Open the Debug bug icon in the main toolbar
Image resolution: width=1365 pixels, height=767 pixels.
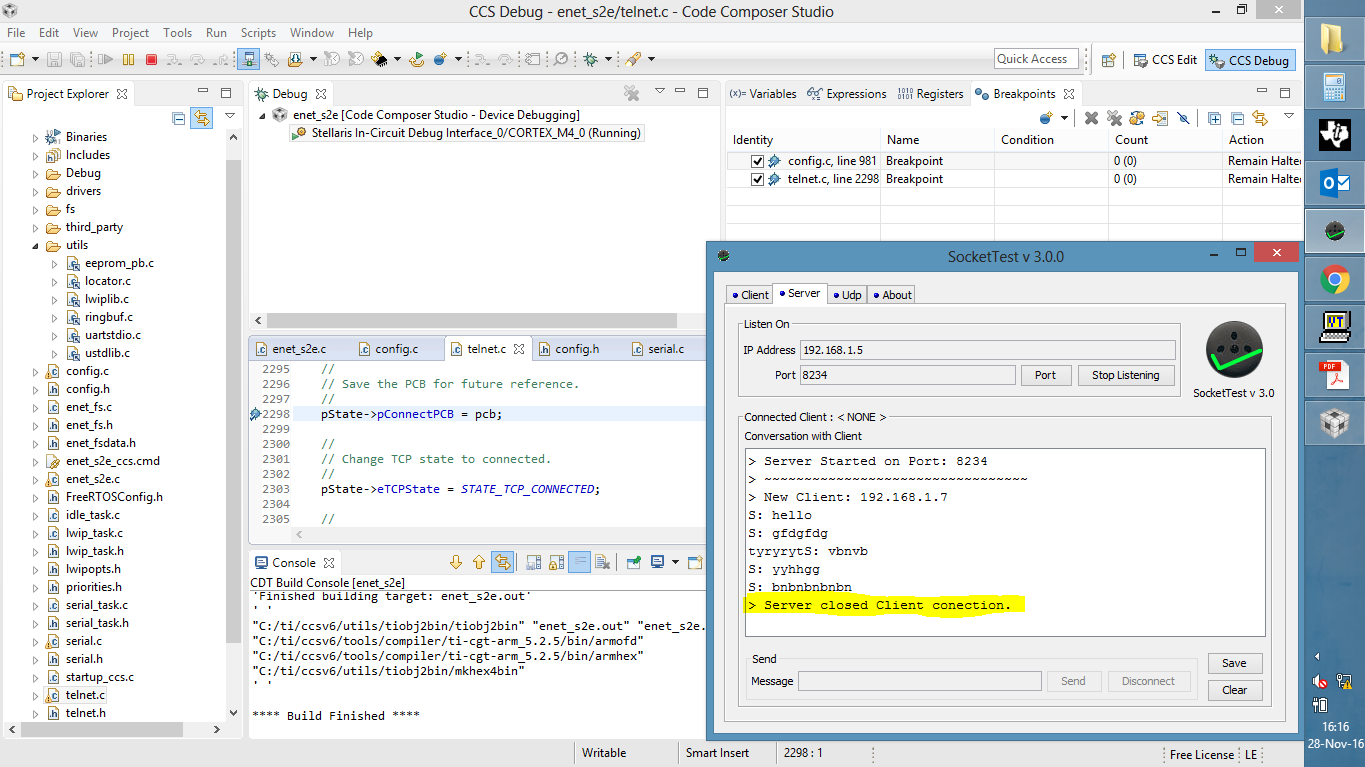tap(590, 60)
